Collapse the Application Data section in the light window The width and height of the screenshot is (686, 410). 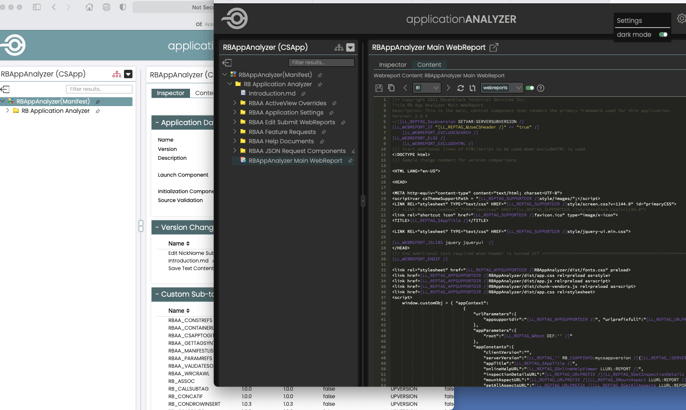click(x=157, y=123)
